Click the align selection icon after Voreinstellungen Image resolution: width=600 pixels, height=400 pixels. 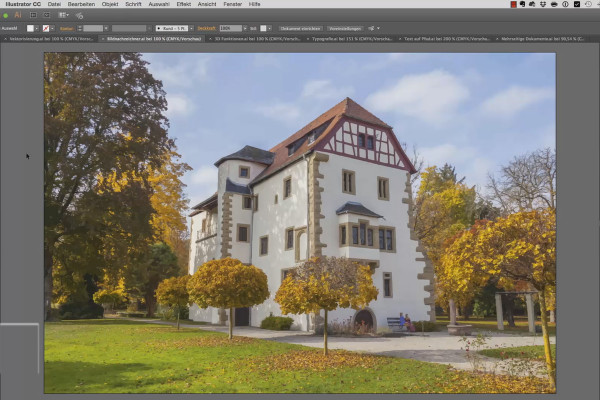pos(371,28)
